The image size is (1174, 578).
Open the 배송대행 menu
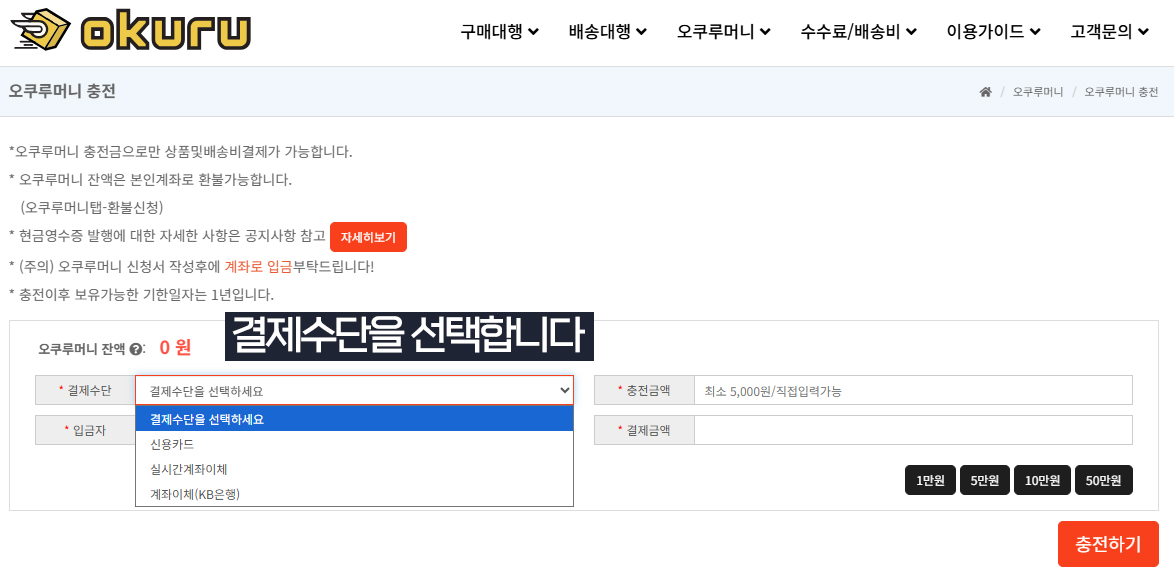pos(608,31)
